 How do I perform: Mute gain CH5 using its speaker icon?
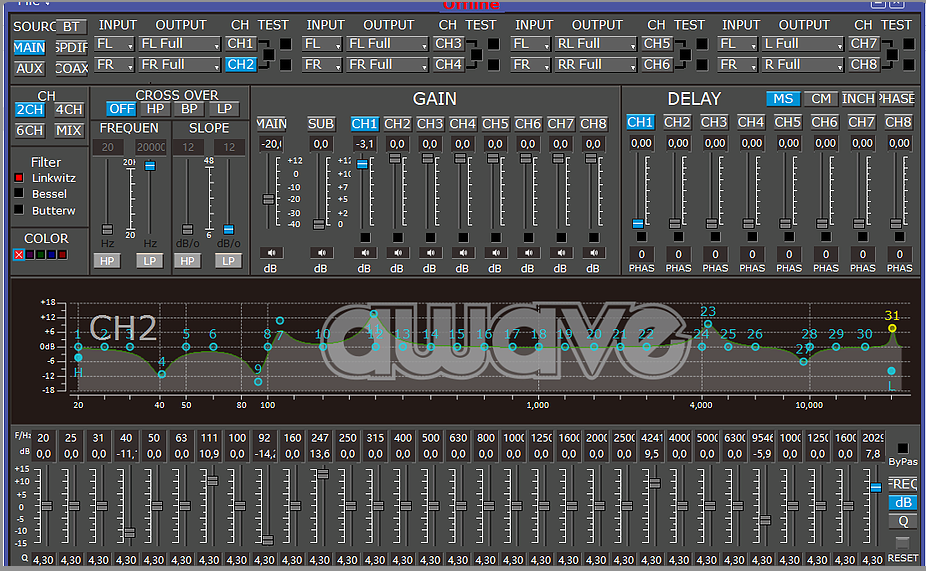[495, 253]
